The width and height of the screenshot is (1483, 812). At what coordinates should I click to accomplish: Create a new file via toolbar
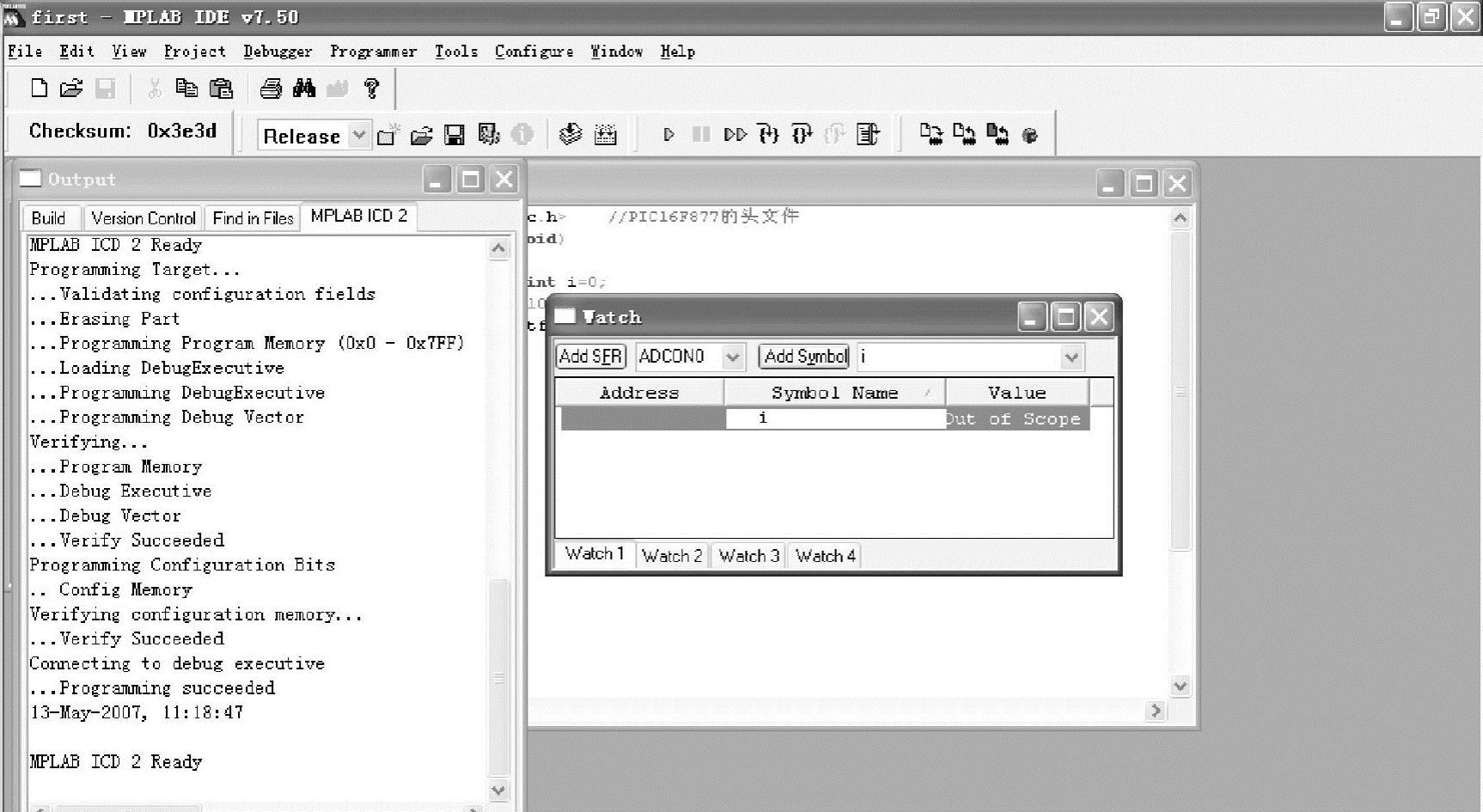pos(40,88)
